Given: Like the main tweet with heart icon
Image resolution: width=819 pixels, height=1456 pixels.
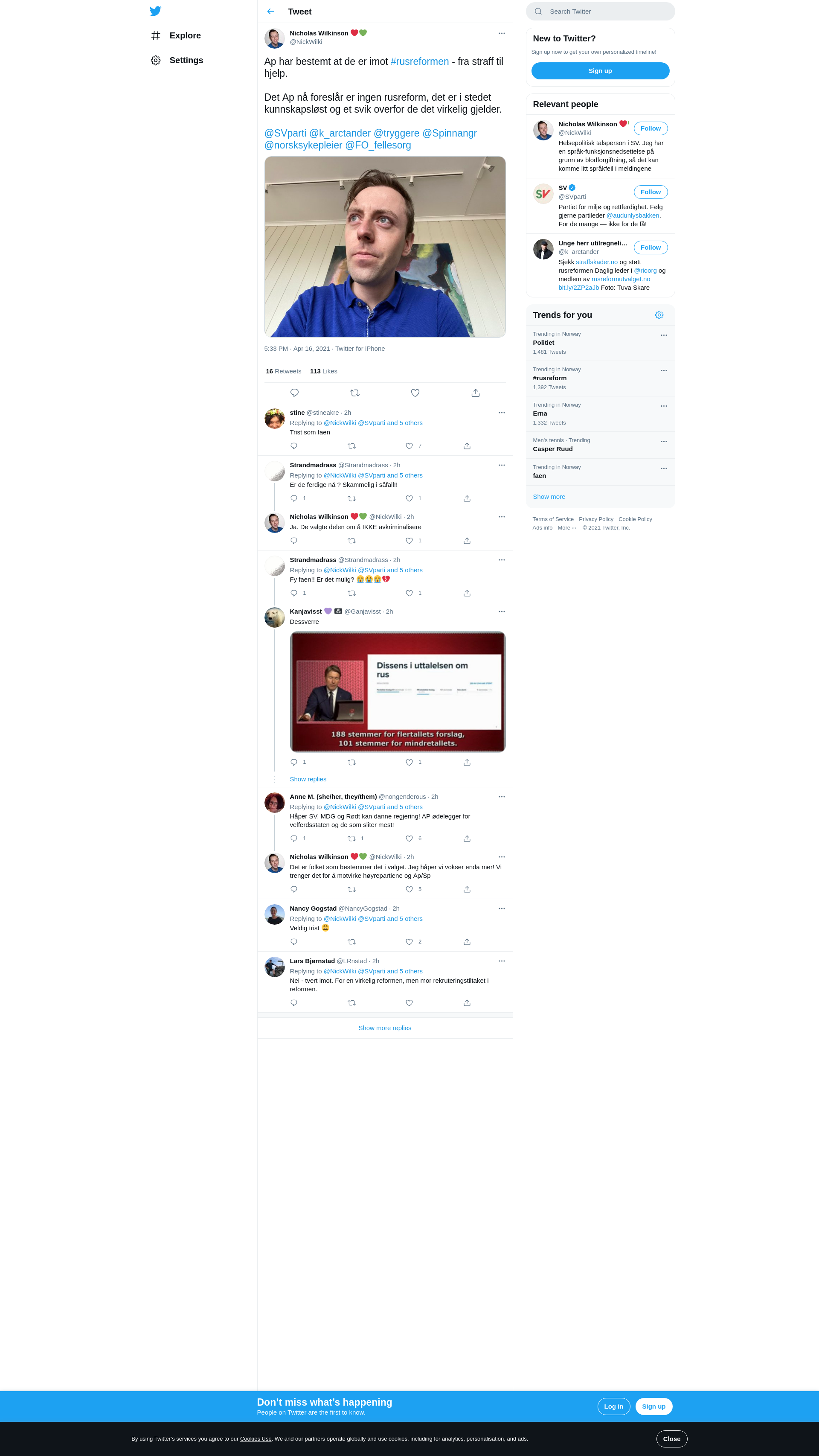Looking at the screenshot, I should [415, 393].
